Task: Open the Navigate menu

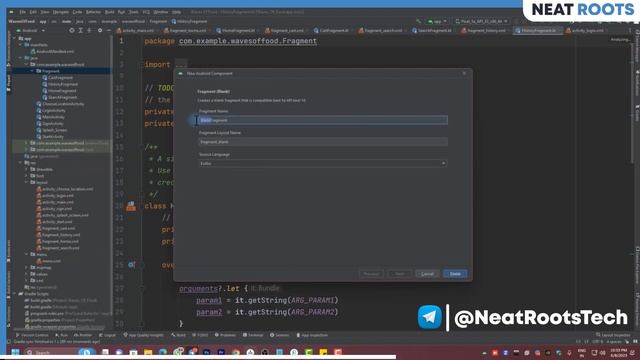Action: (x=60, y=12)
